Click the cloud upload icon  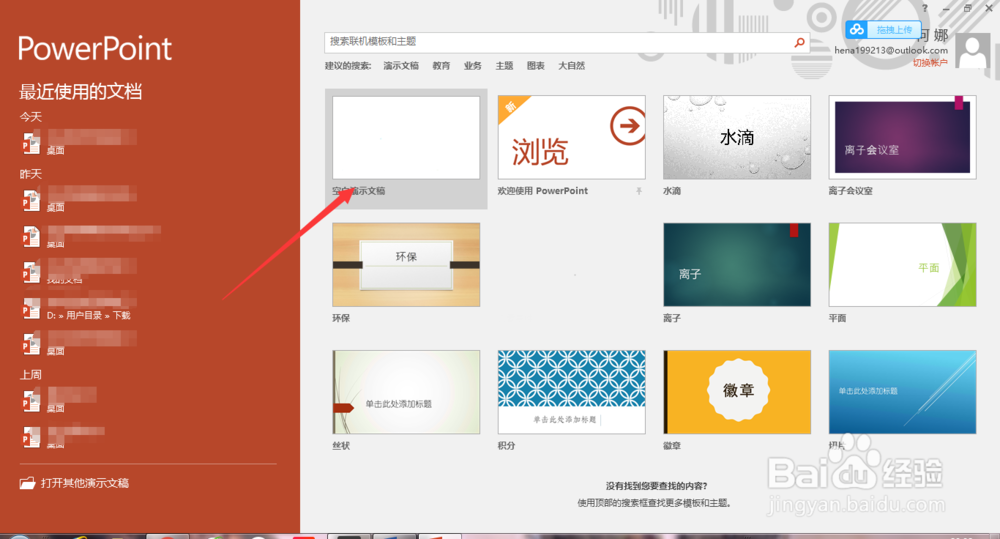(x=857, y=29)
